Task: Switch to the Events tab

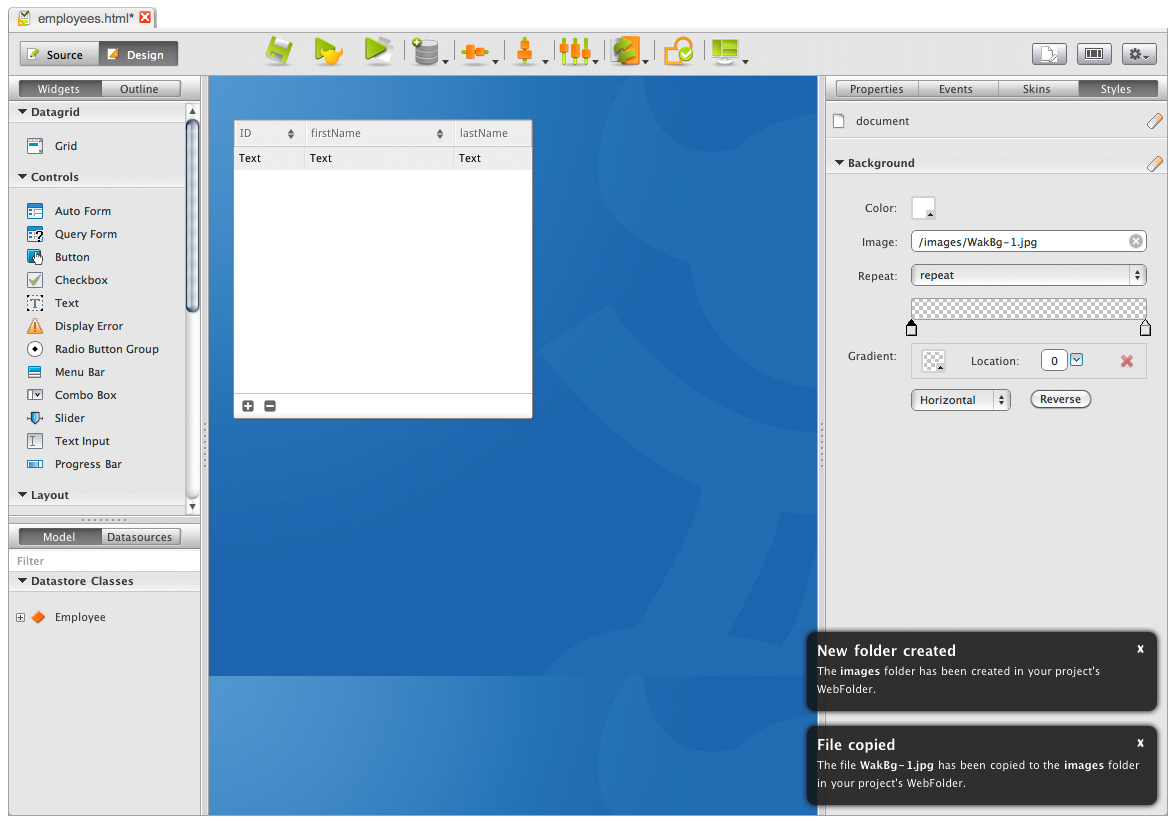Action: (x=955, y=89)
